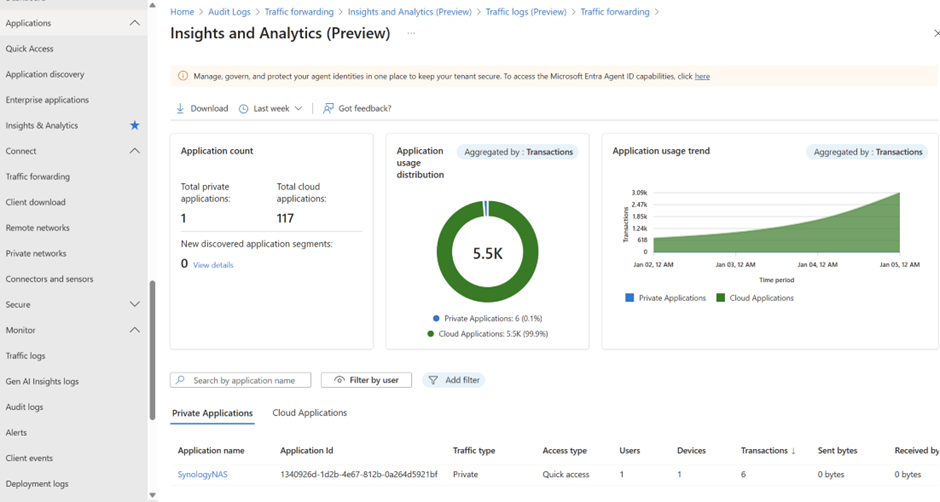Click the funnel Add filter button
This screenshot has width=940, height=502.
tap(453, 380)
